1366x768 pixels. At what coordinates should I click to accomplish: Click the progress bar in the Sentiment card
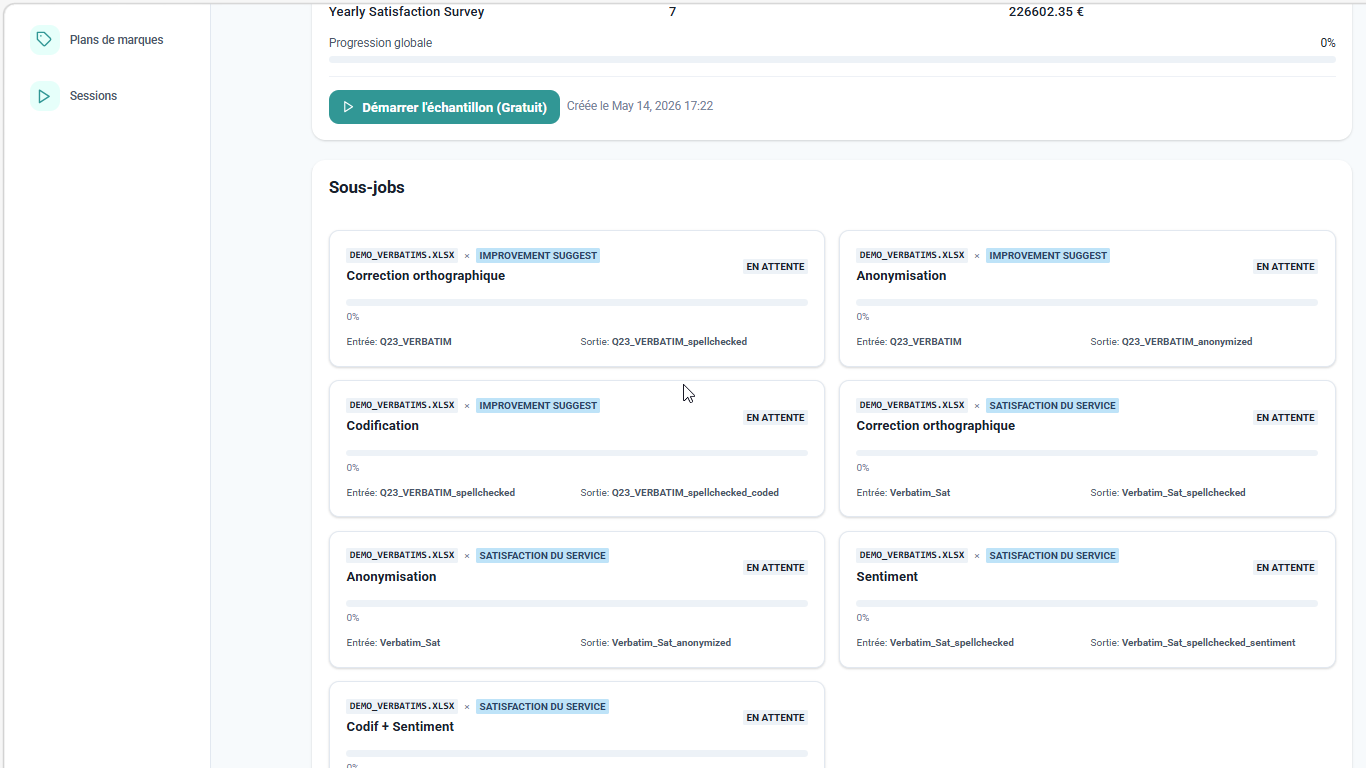1087,603
